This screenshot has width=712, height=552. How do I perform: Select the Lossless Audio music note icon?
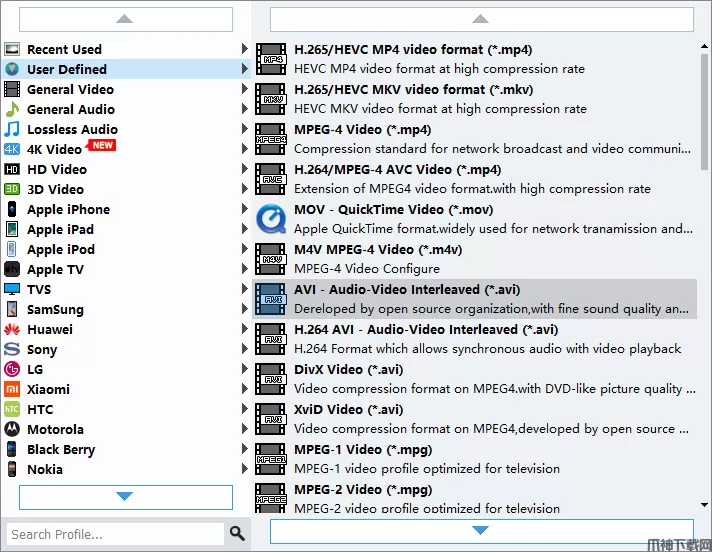(x=12, y=129)
